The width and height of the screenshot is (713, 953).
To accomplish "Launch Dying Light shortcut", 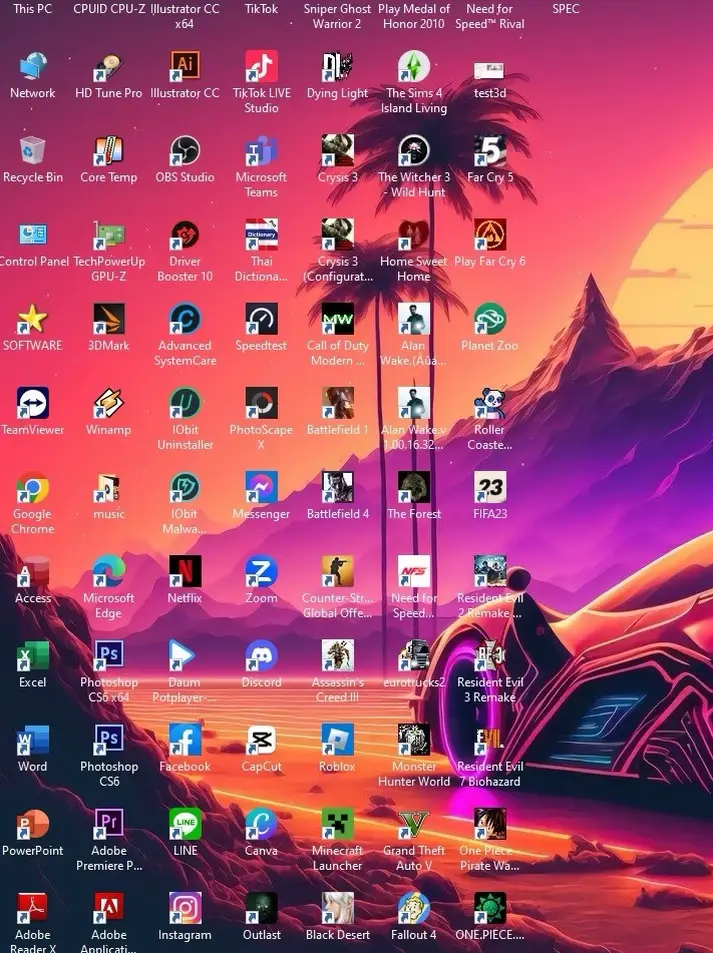I will click(x=337, y=67).
